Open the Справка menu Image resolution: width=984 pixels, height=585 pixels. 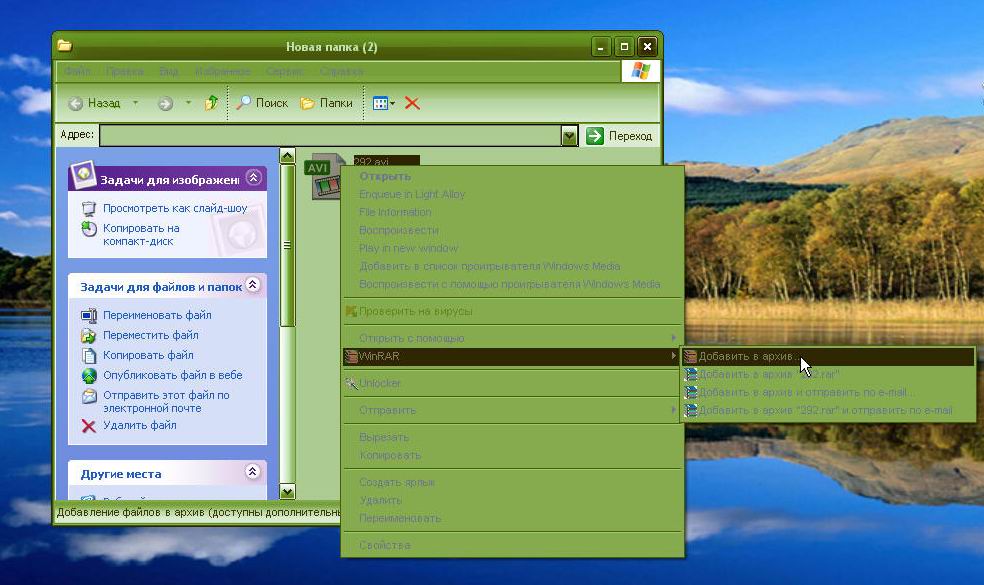point(341,72)
